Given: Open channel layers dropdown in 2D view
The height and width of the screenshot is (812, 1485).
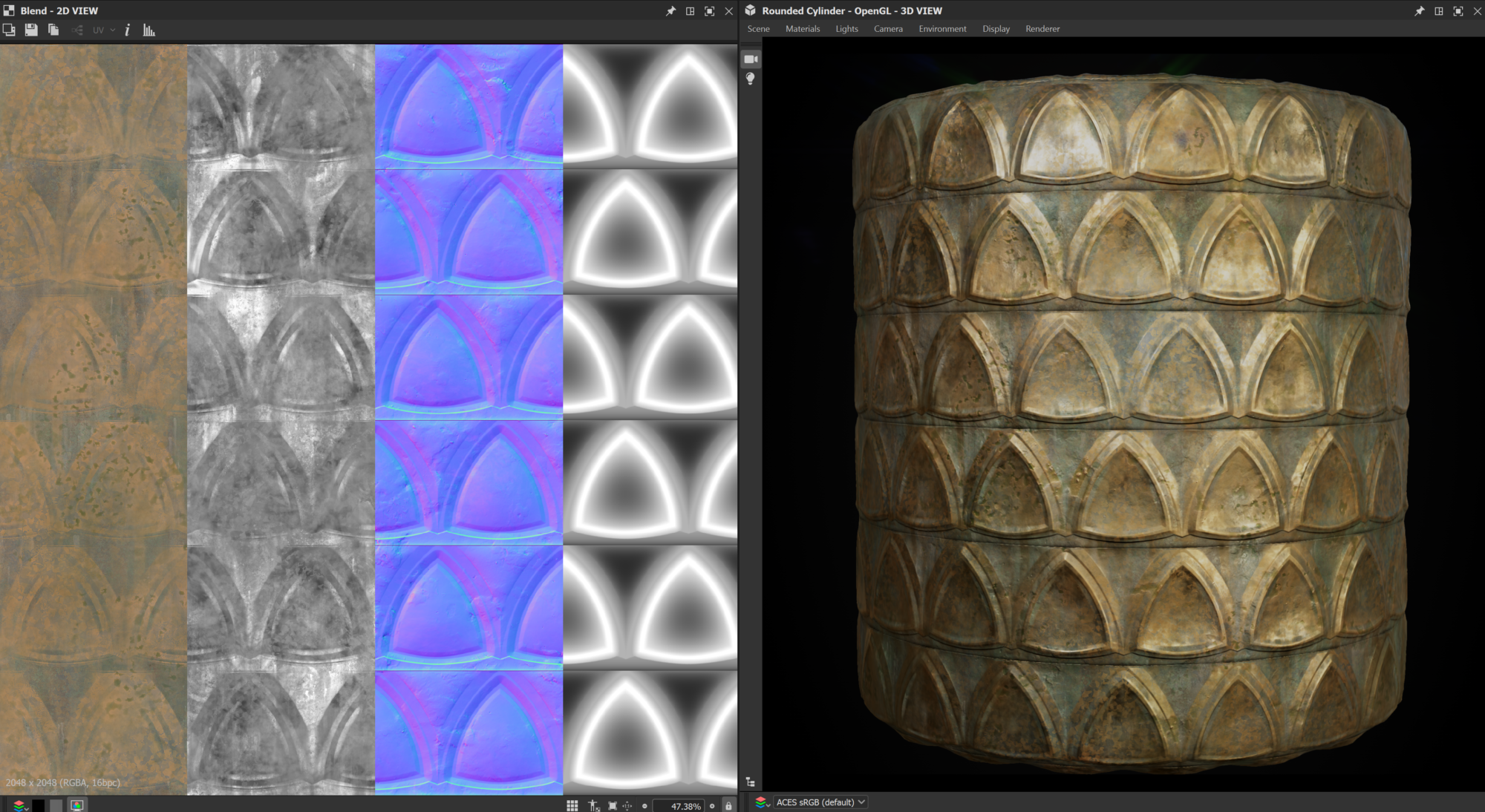Looking at the screenshot, I should point(20,805).
